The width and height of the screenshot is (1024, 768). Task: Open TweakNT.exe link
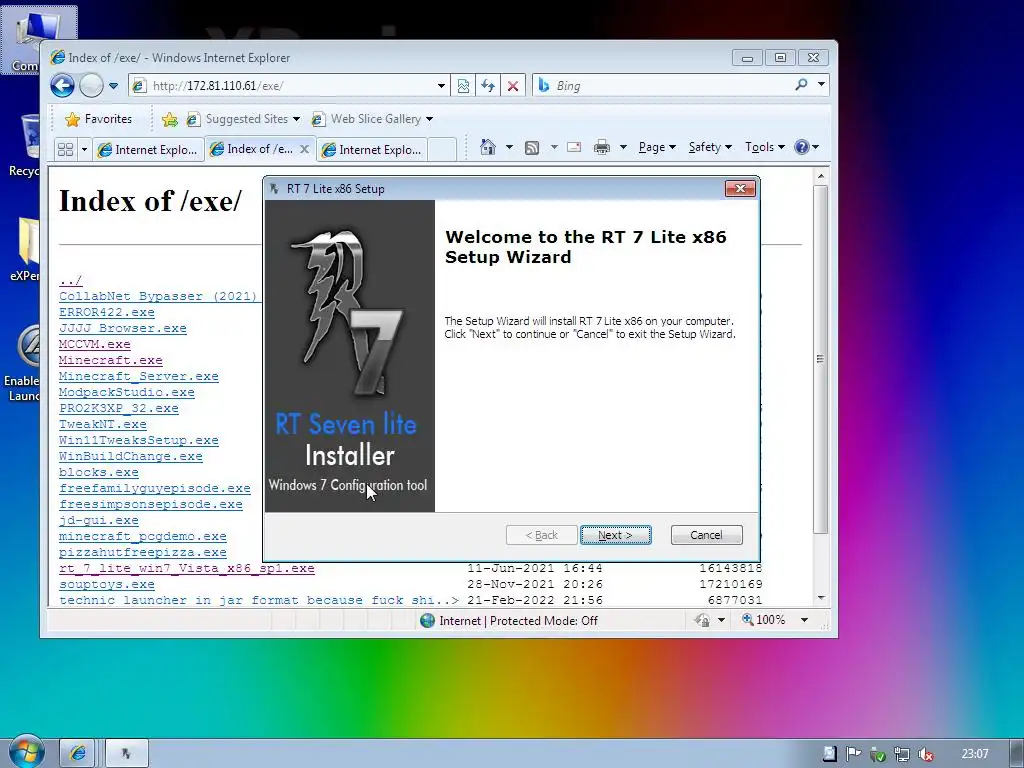point(103,424)
